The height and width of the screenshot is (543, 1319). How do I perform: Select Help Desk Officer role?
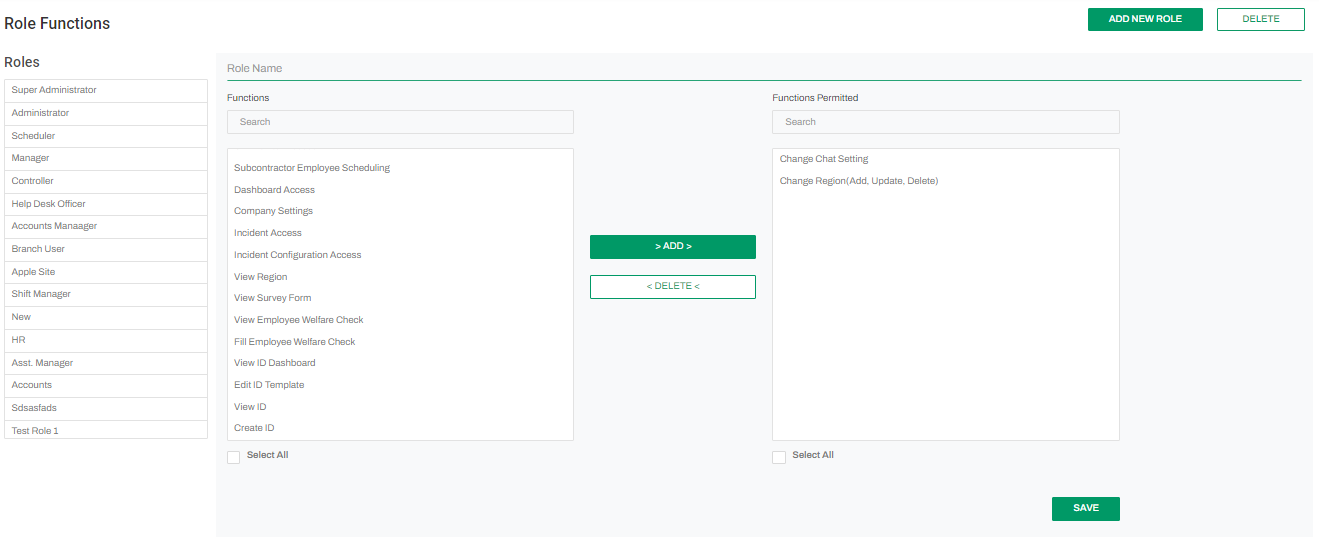[x=106, y=204]
